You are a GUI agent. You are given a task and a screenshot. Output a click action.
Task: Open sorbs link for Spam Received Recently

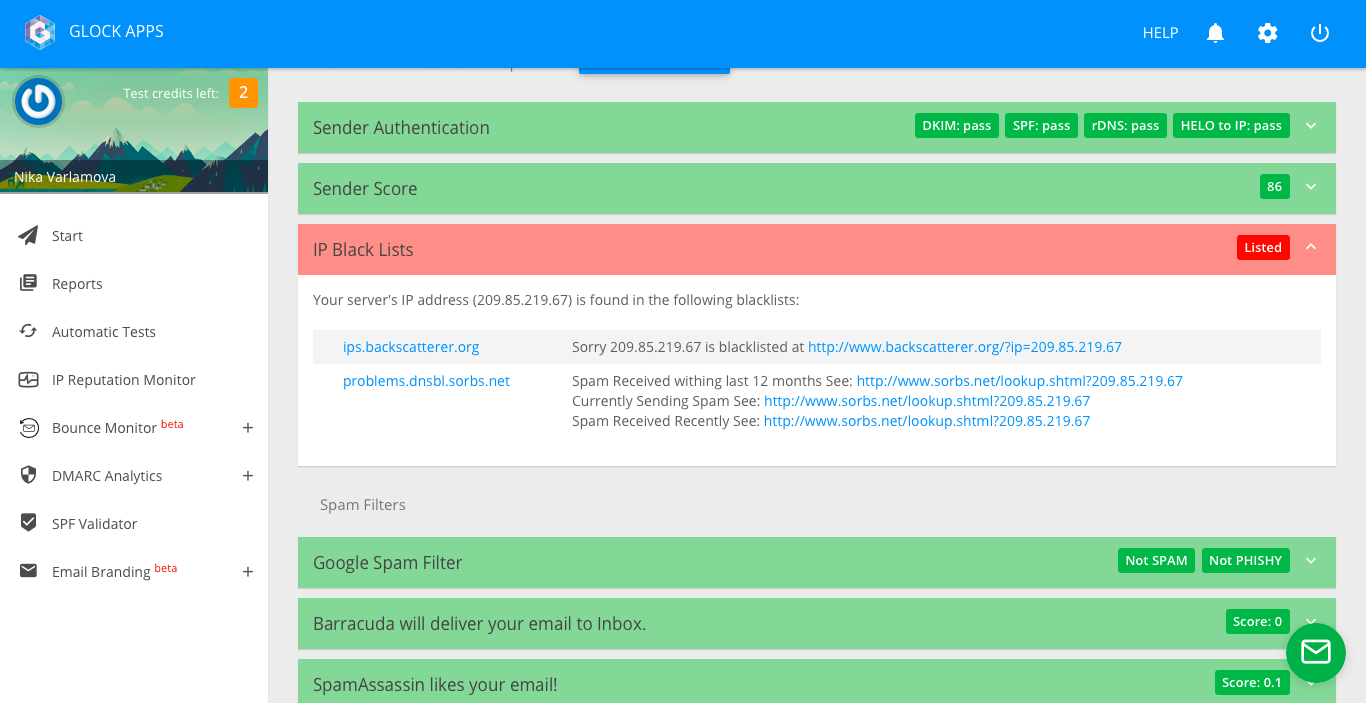pyautogui.click(x=927, y=421)
